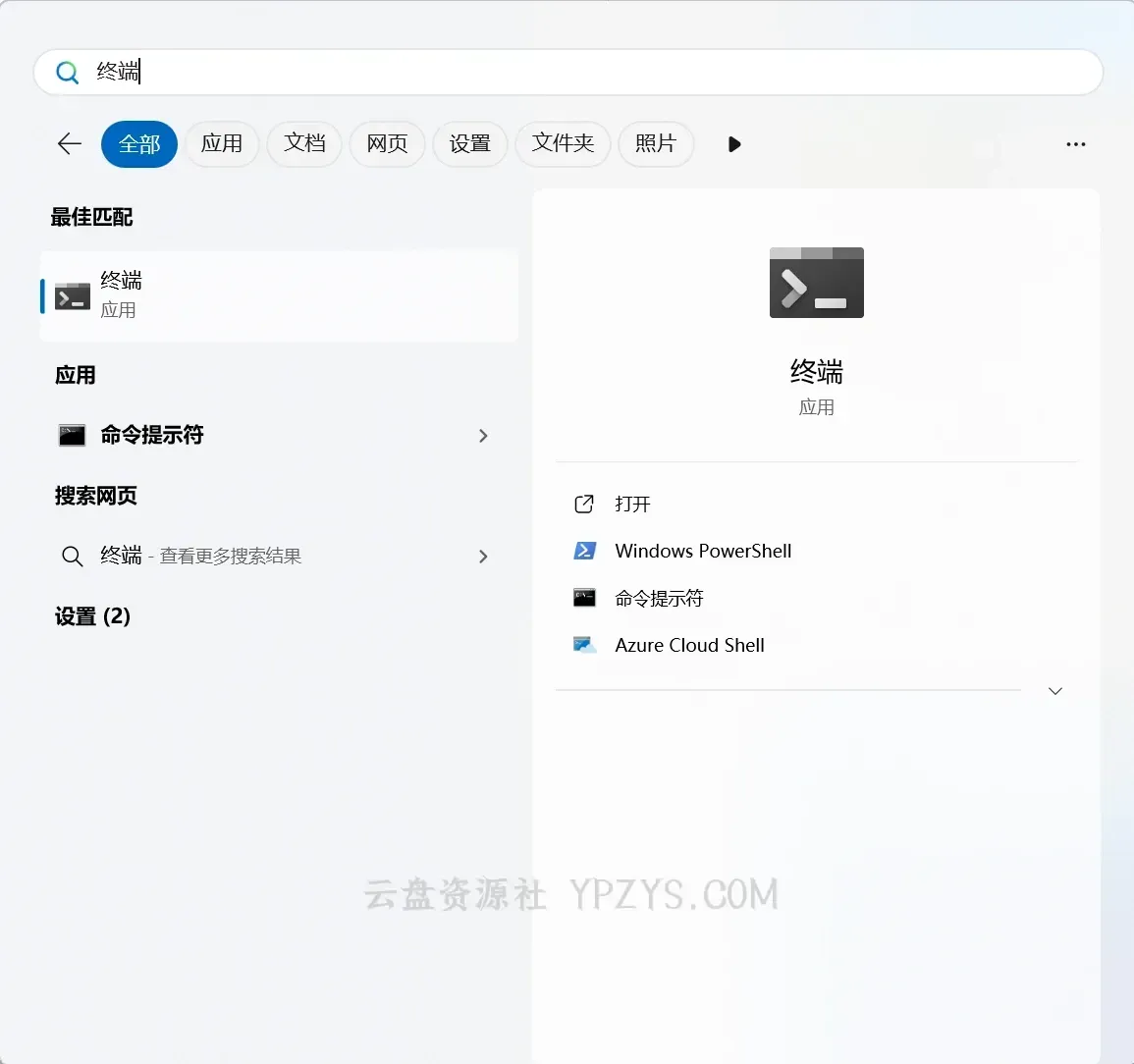Select the 文档 filter tab
The width and height of the screenshot is (1134, 1064).
[304, 144]
